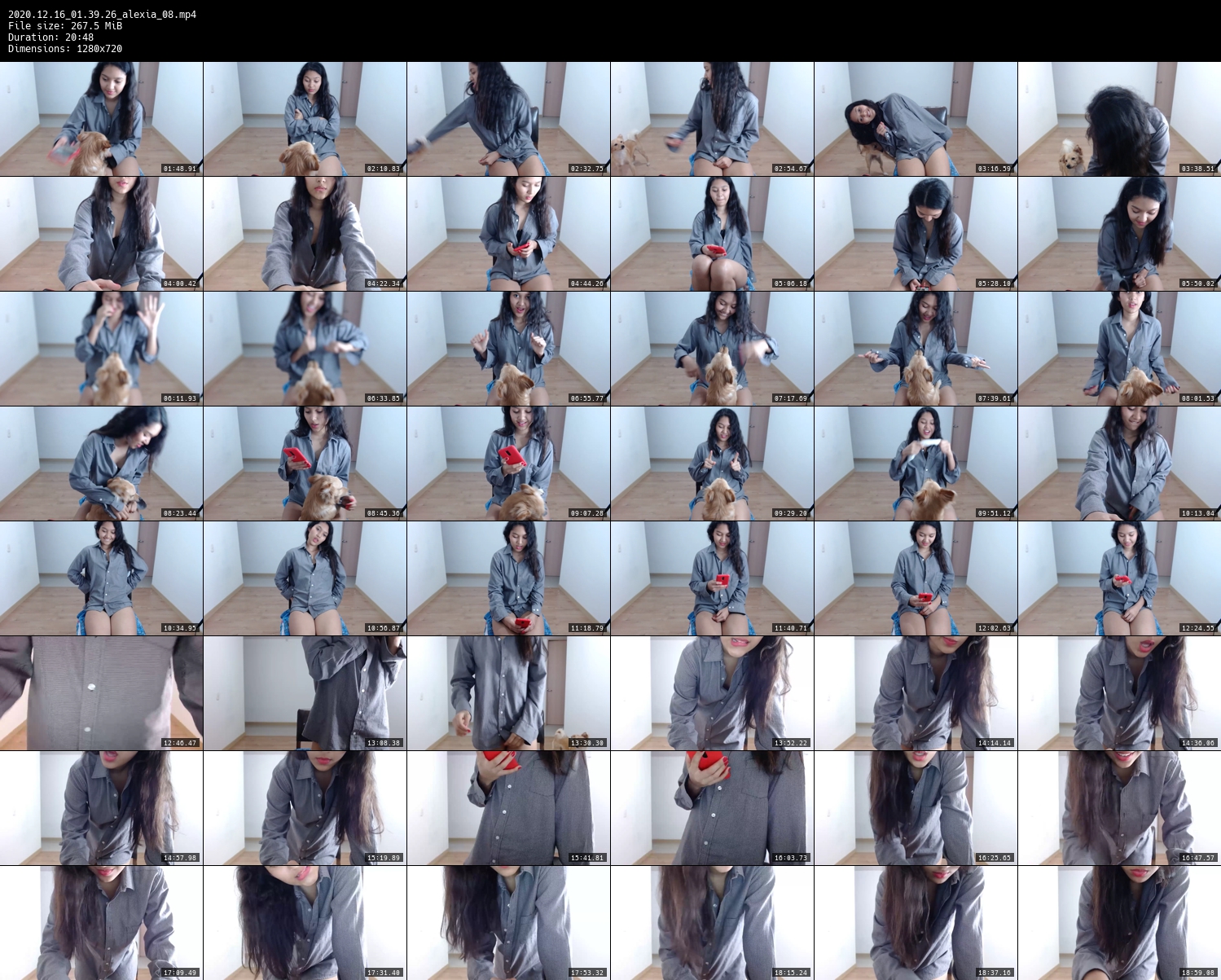This screenshot has width=1221, height=980.
Task: Select the thumbnail marked 16:47.57
Action: (x=1119, y=808)
